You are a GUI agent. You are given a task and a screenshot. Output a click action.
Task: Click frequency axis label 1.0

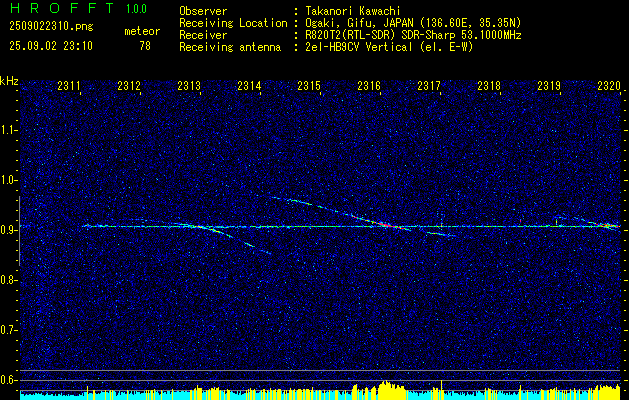pos(8,180)
